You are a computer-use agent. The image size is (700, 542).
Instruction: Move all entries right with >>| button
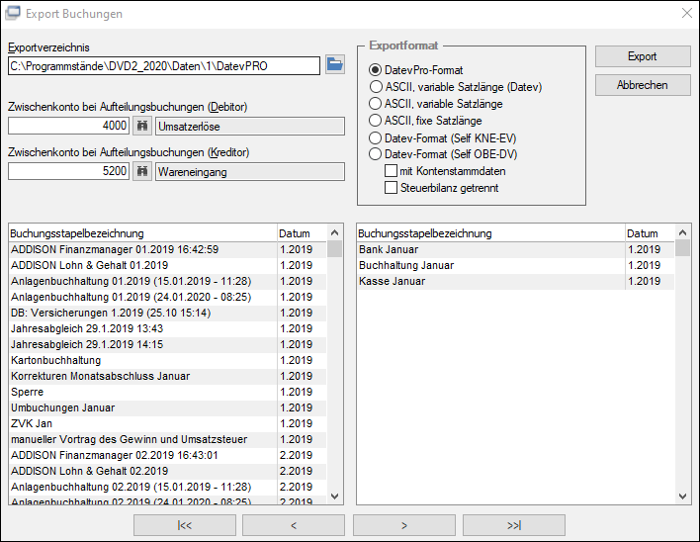coord(514,525)
